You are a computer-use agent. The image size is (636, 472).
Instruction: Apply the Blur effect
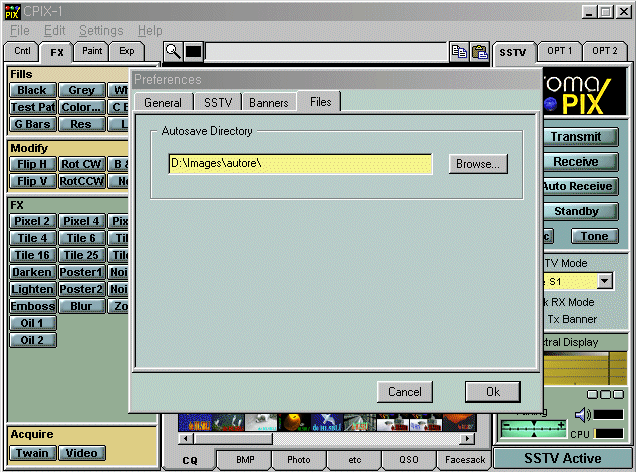82,306
